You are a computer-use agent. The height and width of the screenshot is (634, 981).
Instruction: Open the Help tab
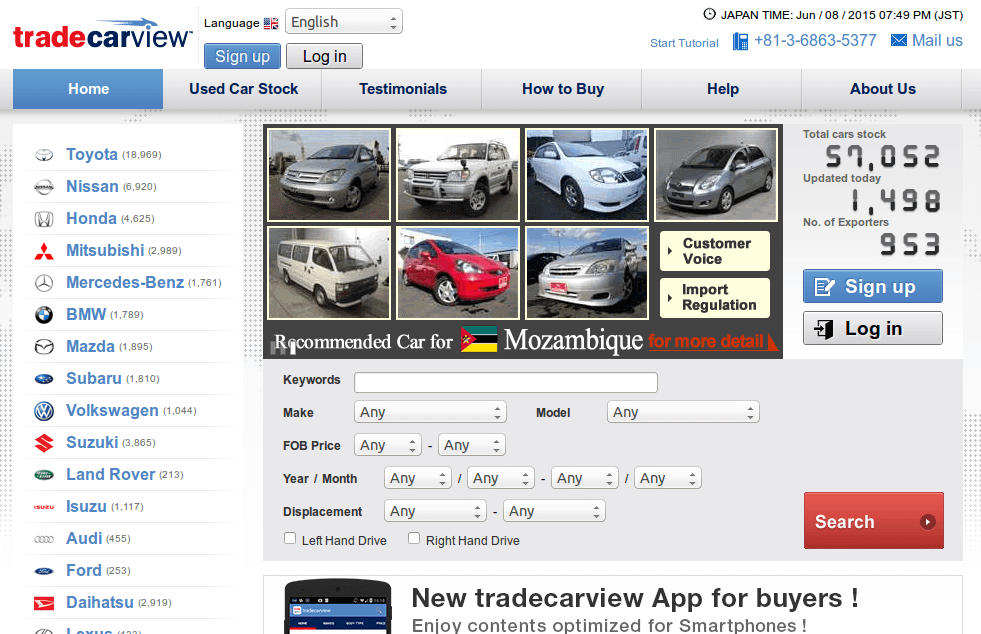point(723,89)
